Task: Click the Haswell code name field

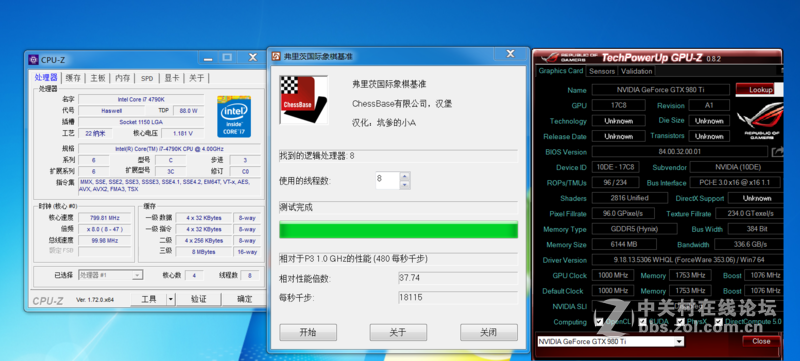Action: (112, 111)
